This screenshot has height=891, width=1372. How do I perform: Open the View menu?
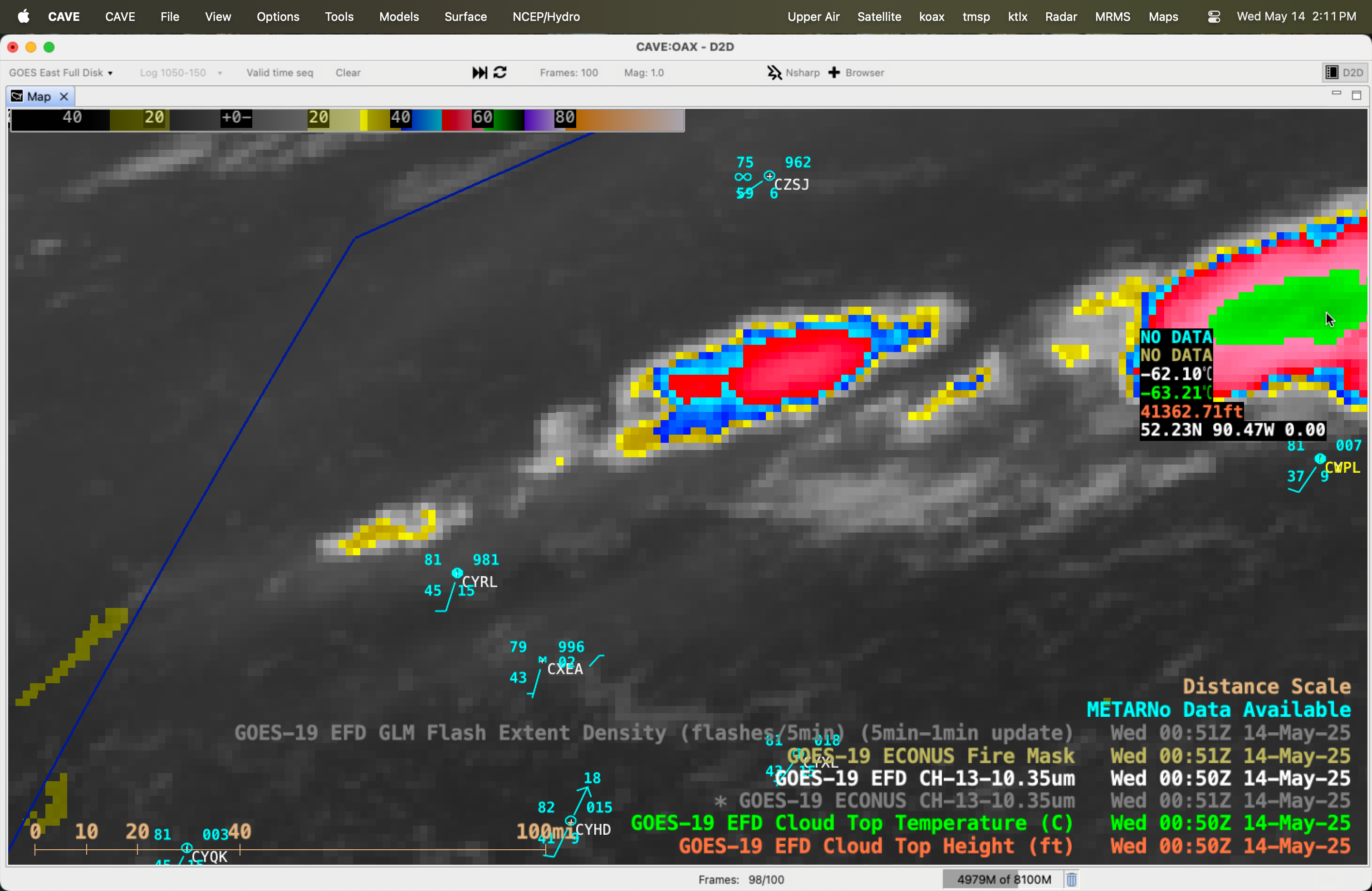218,17
